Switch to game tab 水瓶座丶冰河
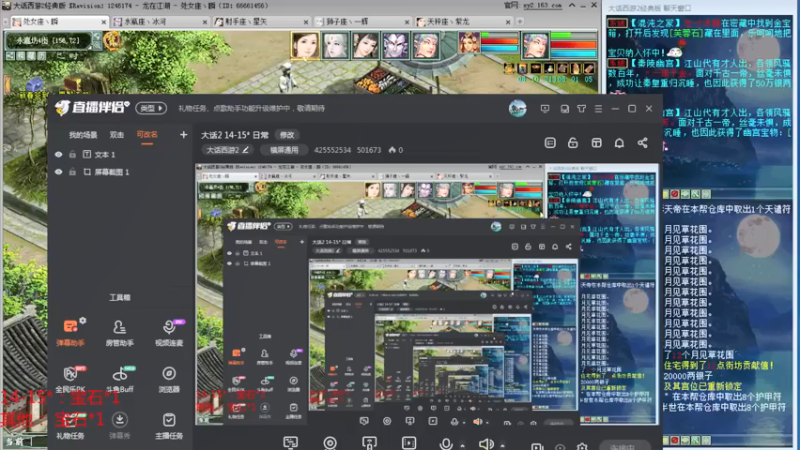Image resolution: width=800 pixels, height=450 pixels. pyautogui.click(x=159, y=21)
